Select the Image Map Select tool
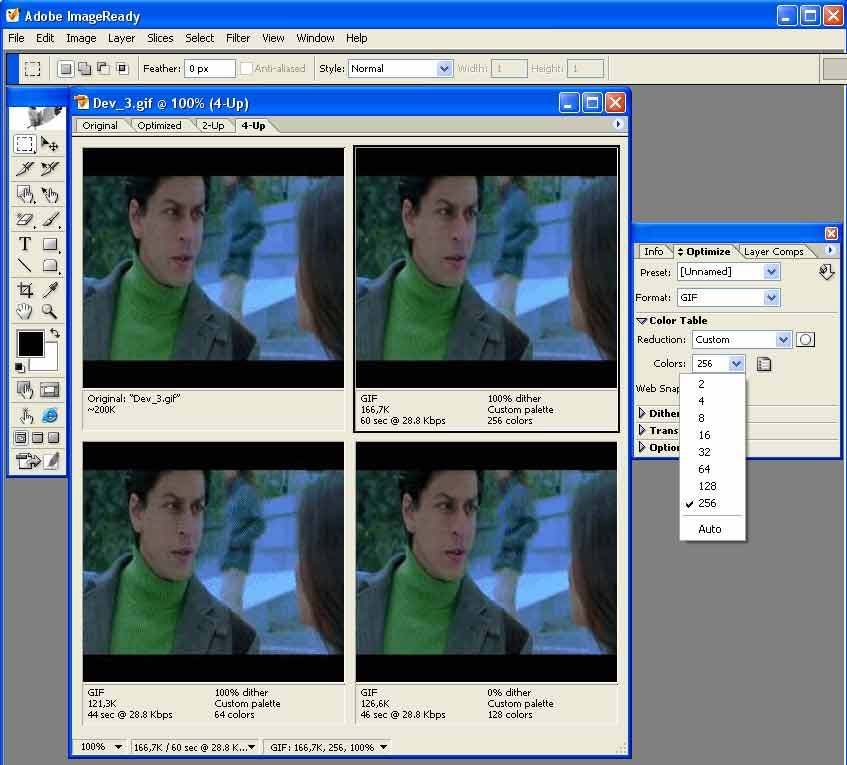Viewport: 847px width, 765px height. pos(50,193)
